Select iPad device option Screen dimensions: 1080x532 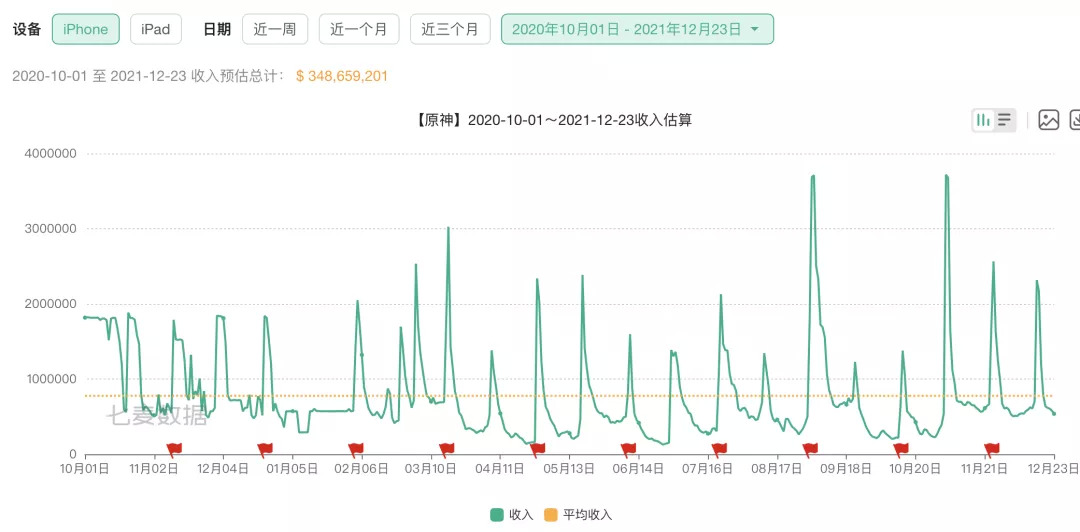(156, 29)
